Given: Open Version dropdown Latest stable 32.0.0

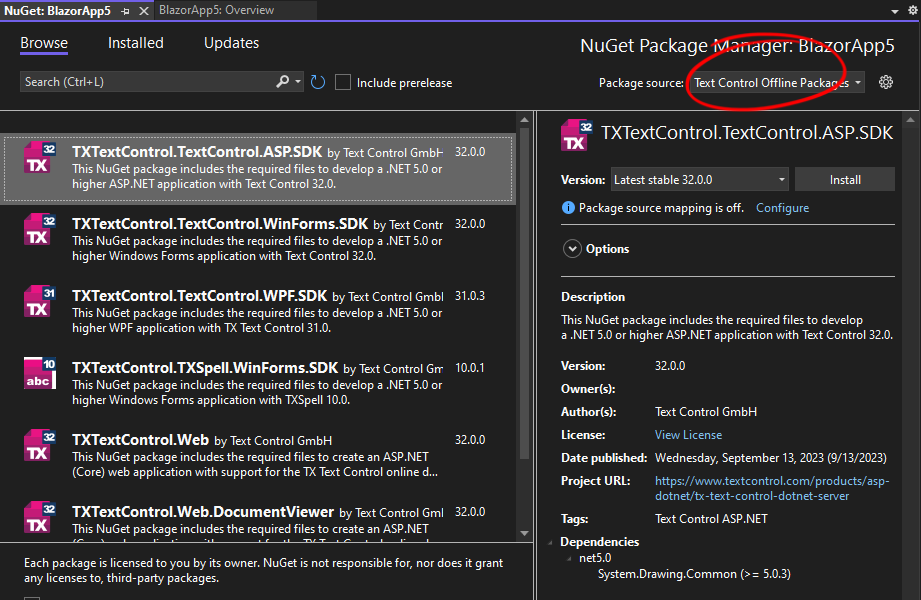Looking at the screenshot, I should point(699,180).
